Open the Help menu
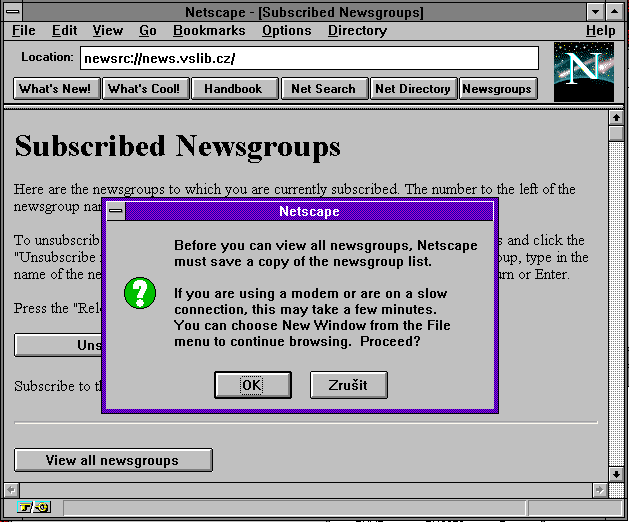 coord(600,30)
